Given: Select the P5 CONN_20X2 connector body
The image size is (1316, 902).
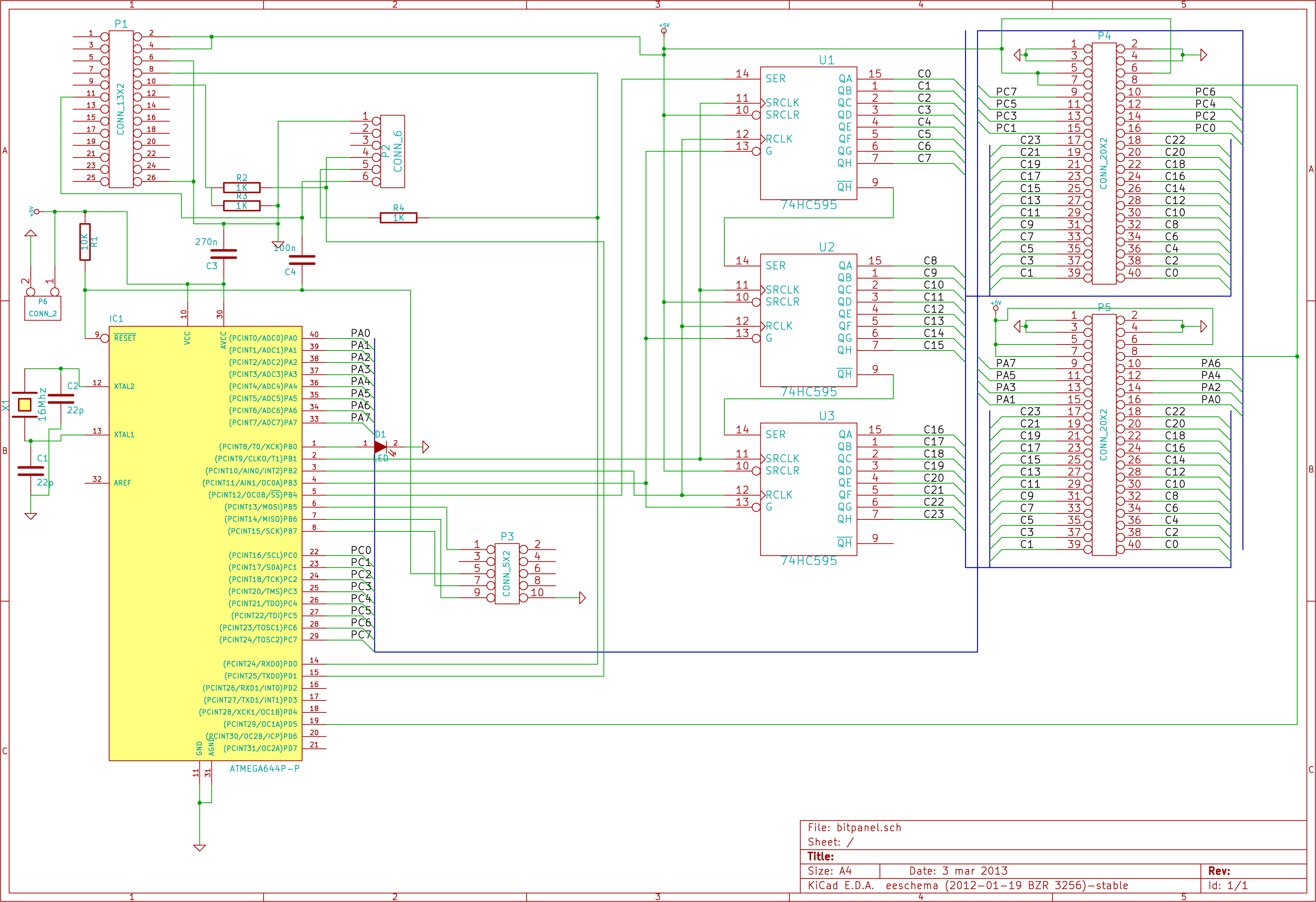Looking at the screenshot, I should pos(1104,434).
